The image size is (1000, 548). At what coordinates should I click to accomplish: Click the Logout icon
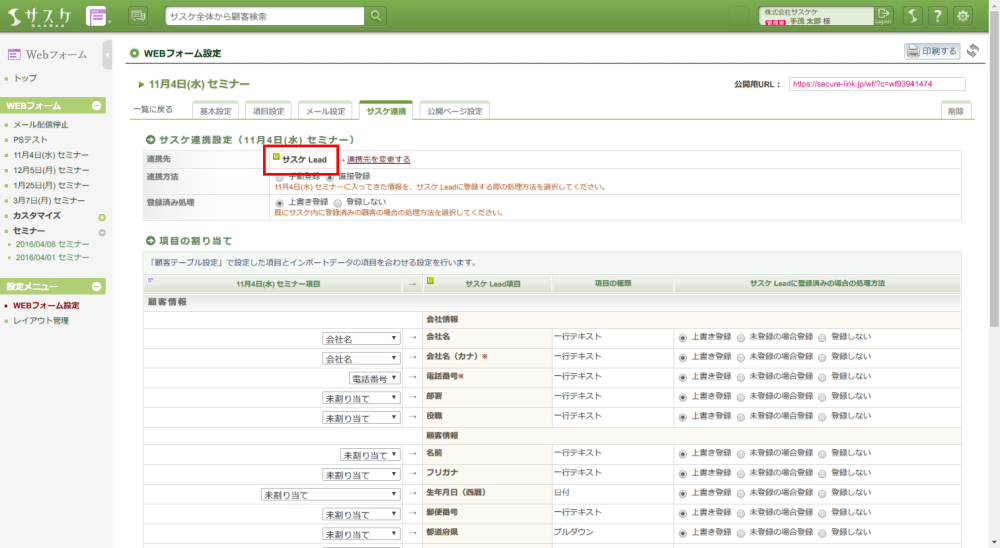884,15
